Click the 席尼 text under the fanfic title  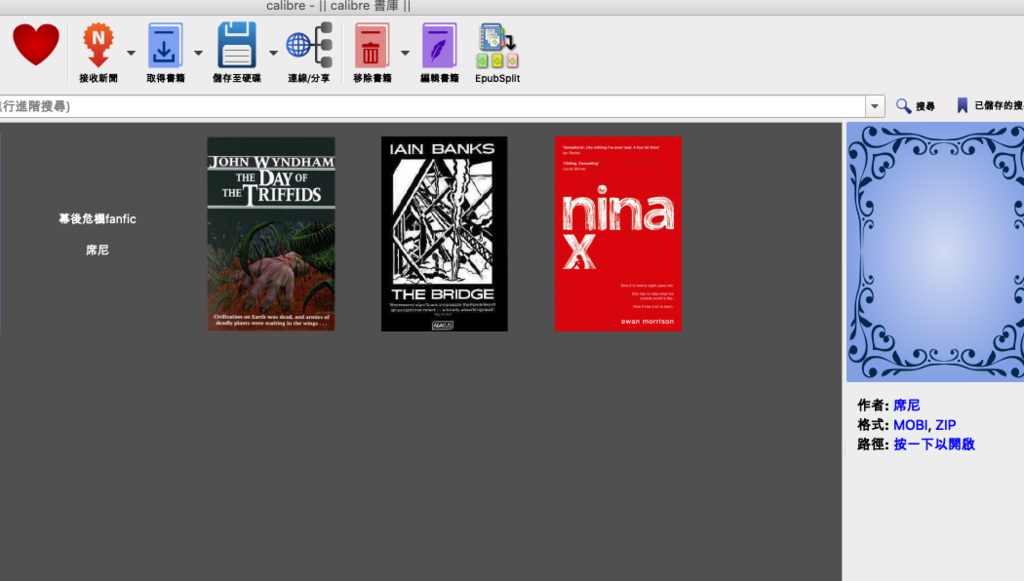97,250
